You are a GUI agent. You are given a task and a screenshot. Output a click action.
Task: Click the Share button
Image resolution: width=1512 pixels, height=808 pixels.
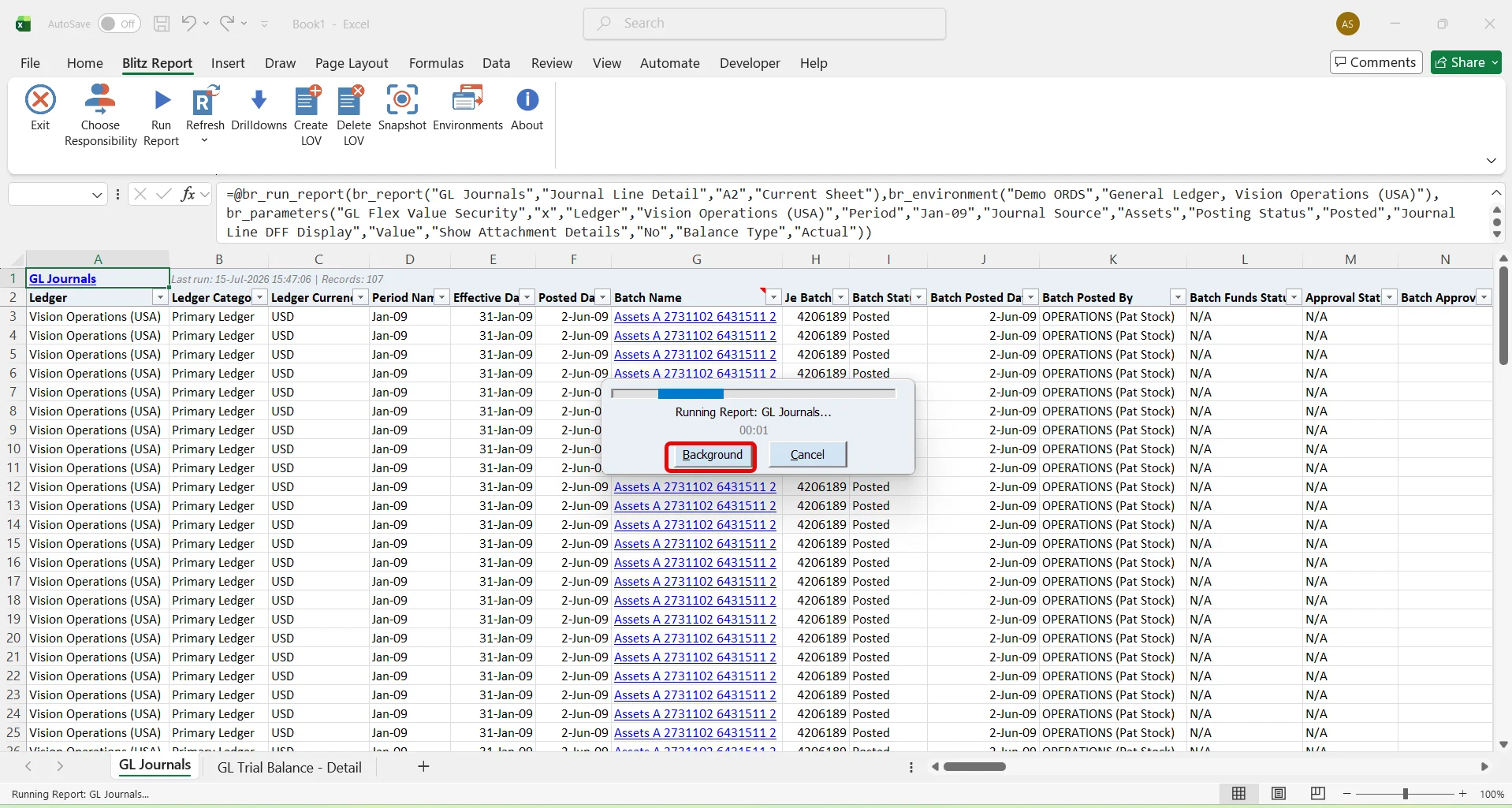[x=1466, y=62]
